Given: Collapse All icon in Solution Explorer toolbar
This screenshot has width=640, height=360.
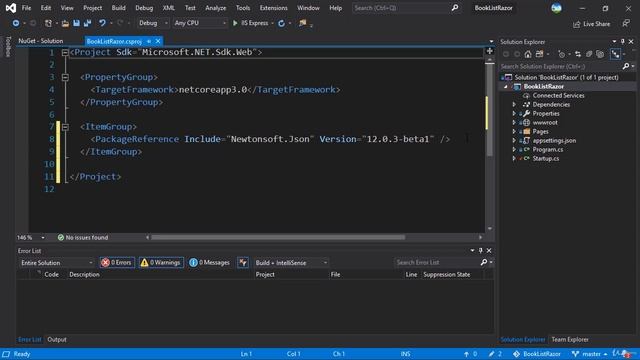Looking at the screenshot, I should point(589,54).
